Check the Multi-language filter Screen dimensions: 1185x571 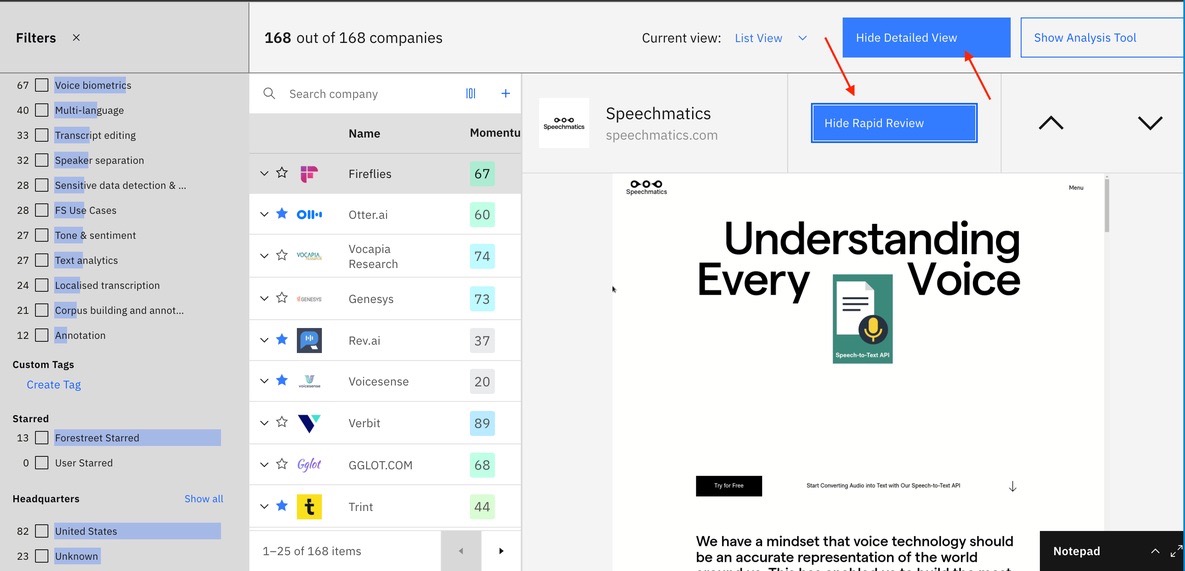coord(42,110)
